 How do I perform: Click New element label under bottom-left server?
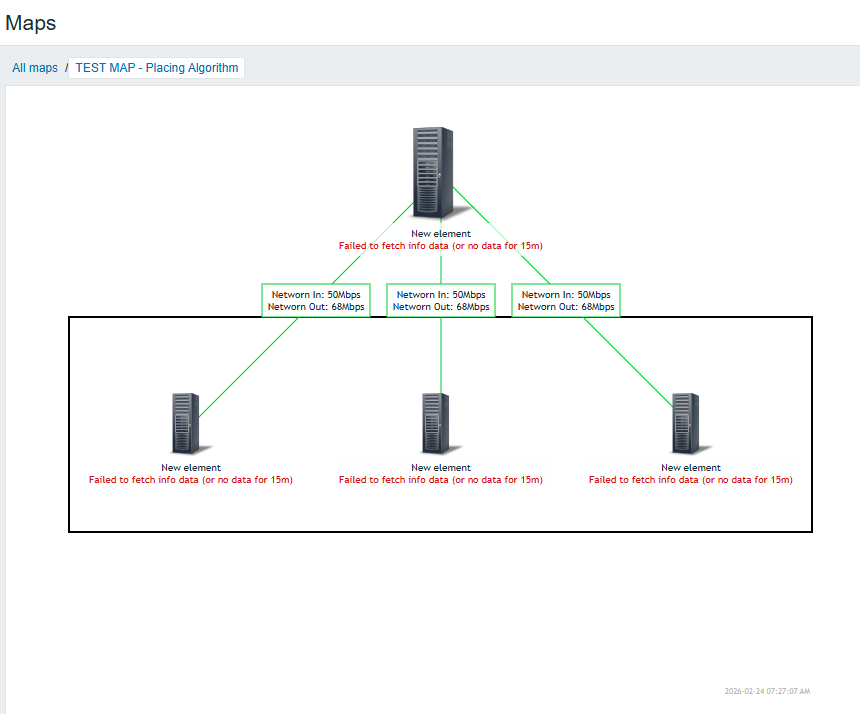coord(191,468)
